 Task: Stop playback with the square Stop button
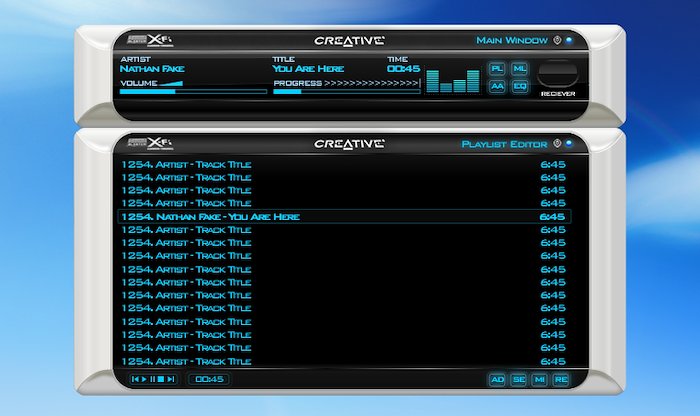[161, 379]
